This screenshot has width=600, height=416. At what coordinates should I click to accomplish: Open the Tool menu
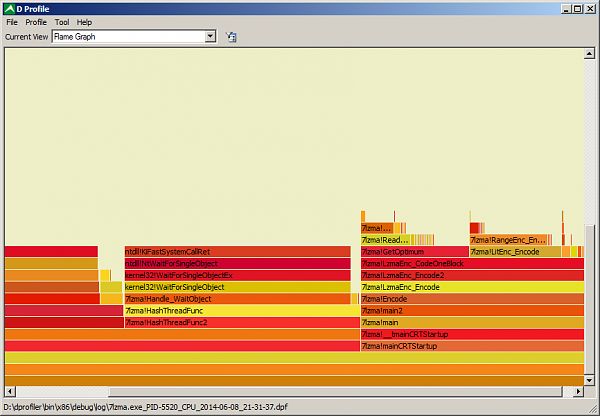62,23
